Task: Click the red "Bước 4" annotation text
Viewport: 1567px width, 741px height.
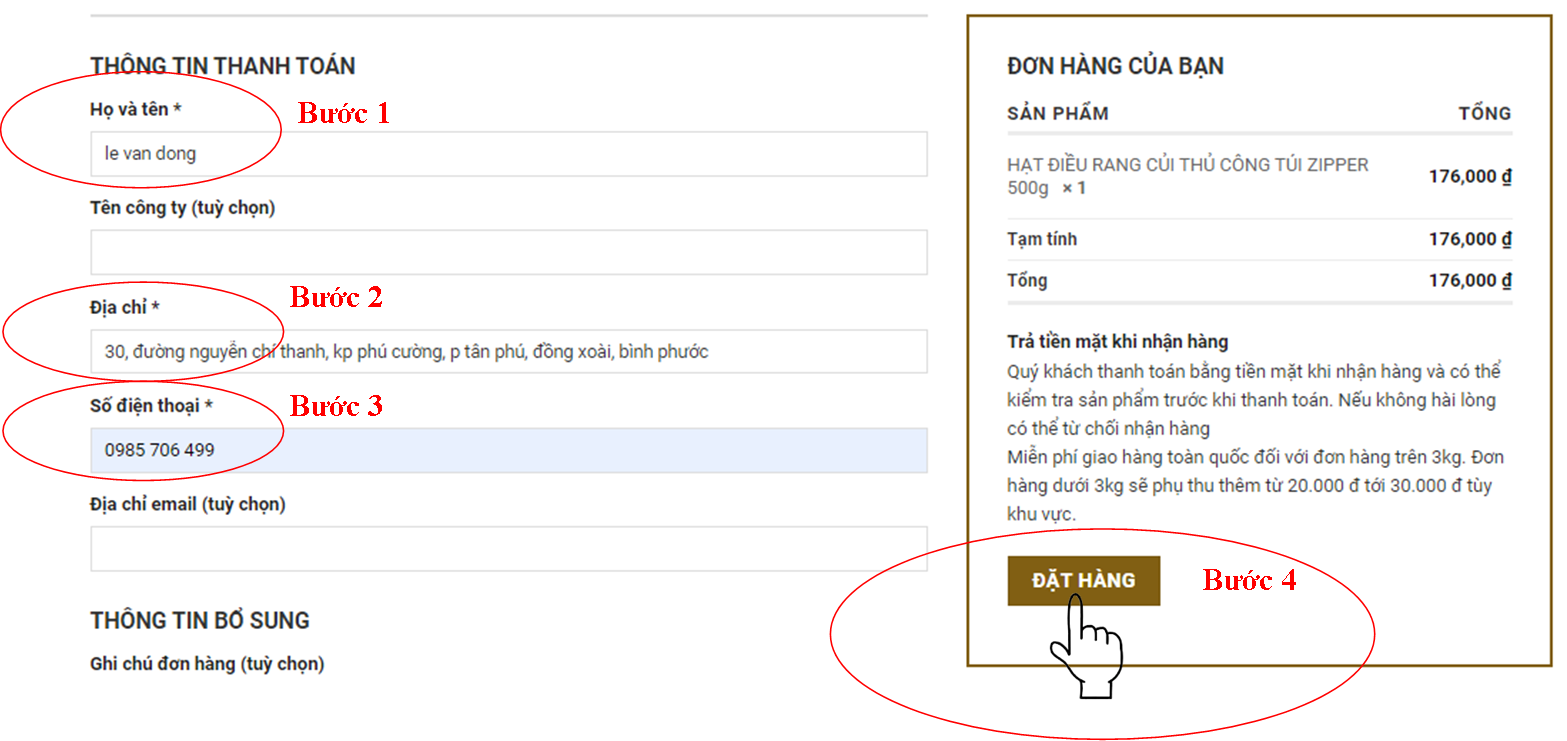Action: [x=1248, y=580]
